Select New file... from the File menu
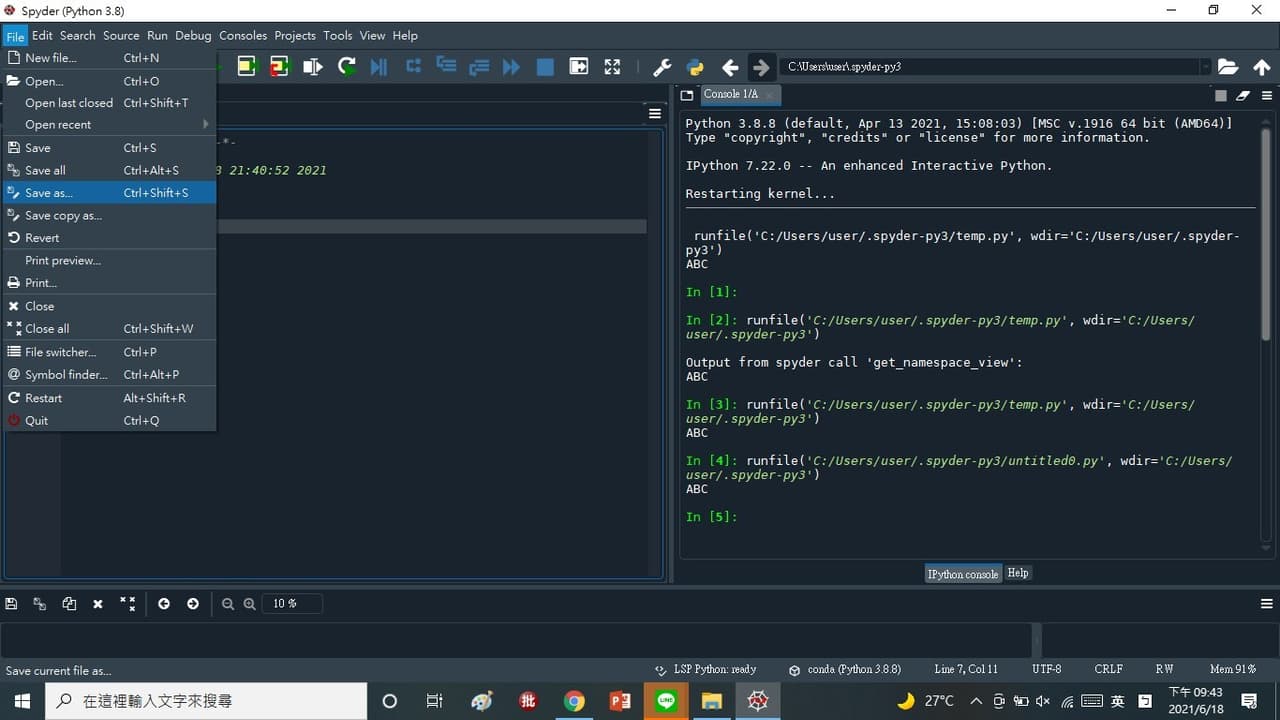 coord(109,58)
